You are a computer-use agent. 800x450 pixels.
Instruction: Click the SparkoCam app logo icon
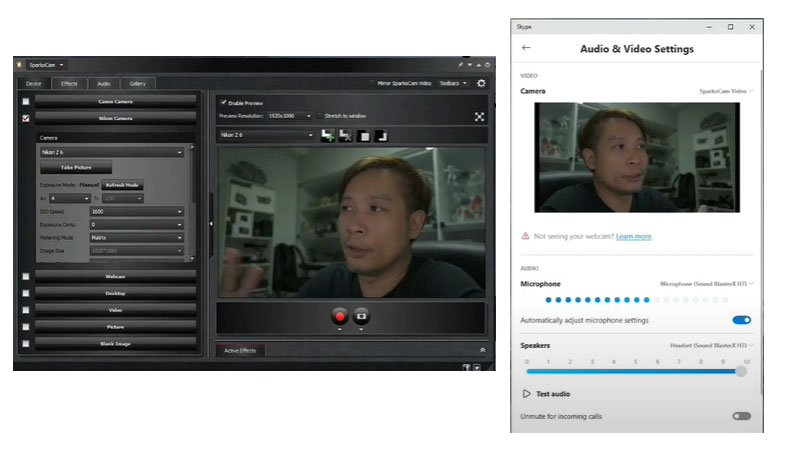19,65
